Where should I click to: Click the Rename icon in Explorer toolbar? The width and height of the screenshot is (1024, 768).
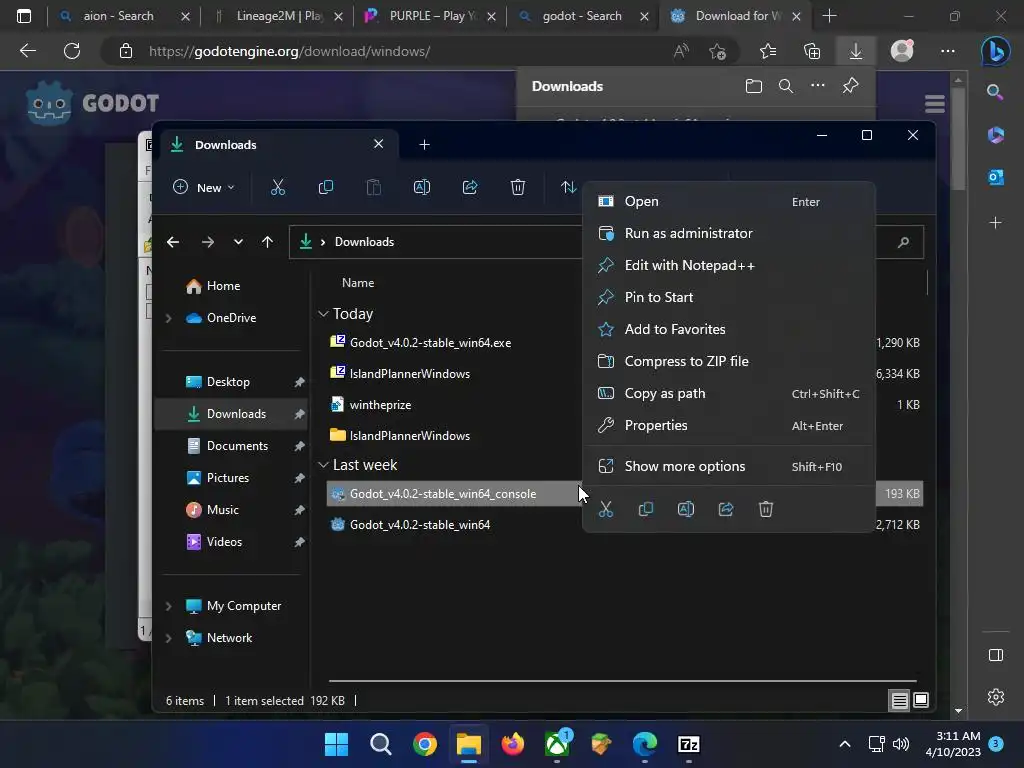pyautogui.click(x=422, y=187)
